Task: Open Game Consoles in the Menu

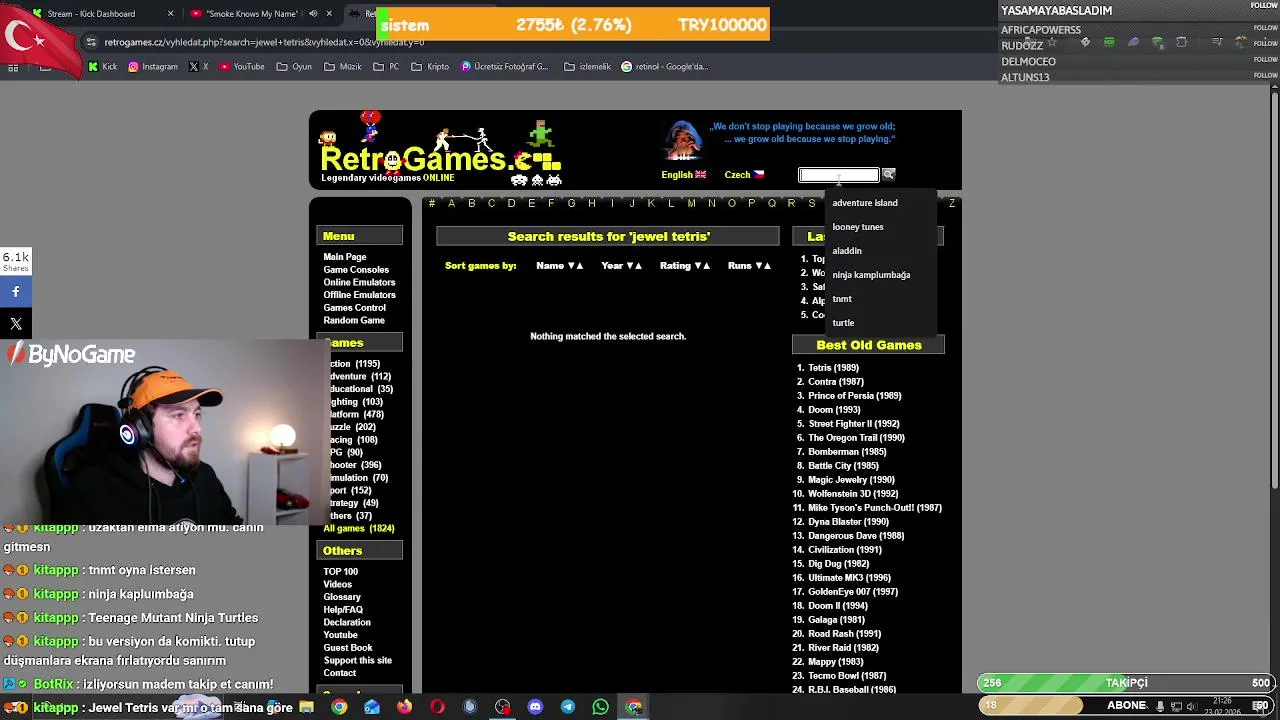Action: tap(356, 270)
